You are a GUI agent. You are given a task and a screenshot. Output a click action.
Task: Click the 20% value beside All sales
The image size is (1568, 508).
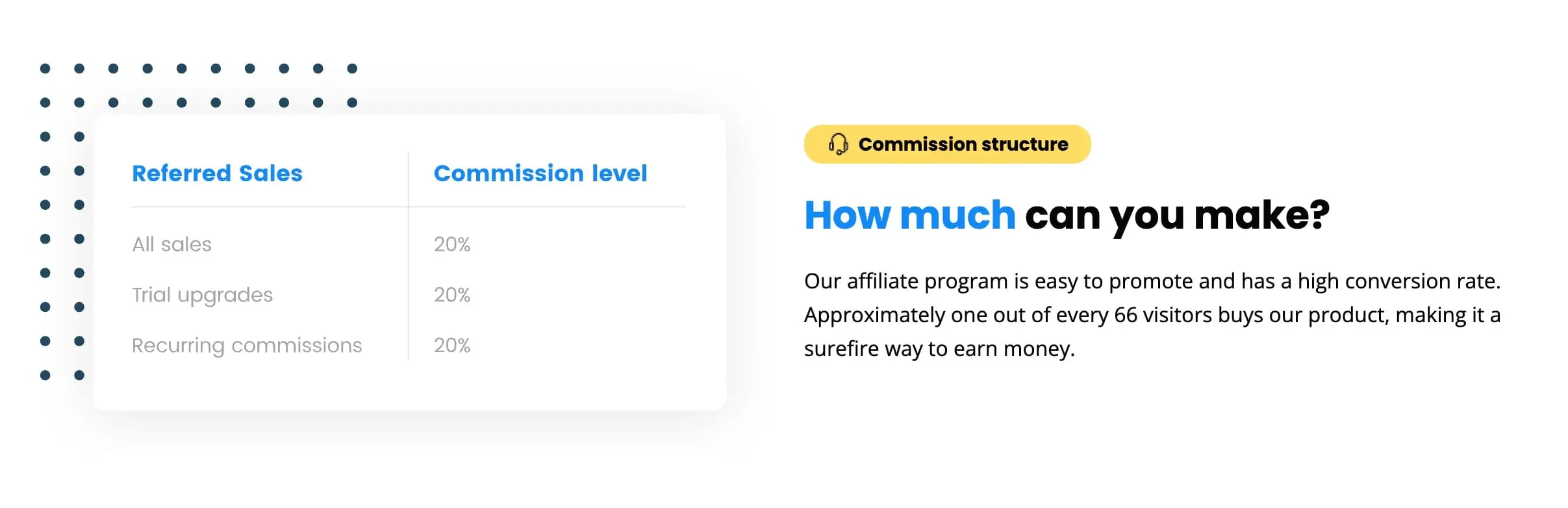451,244
